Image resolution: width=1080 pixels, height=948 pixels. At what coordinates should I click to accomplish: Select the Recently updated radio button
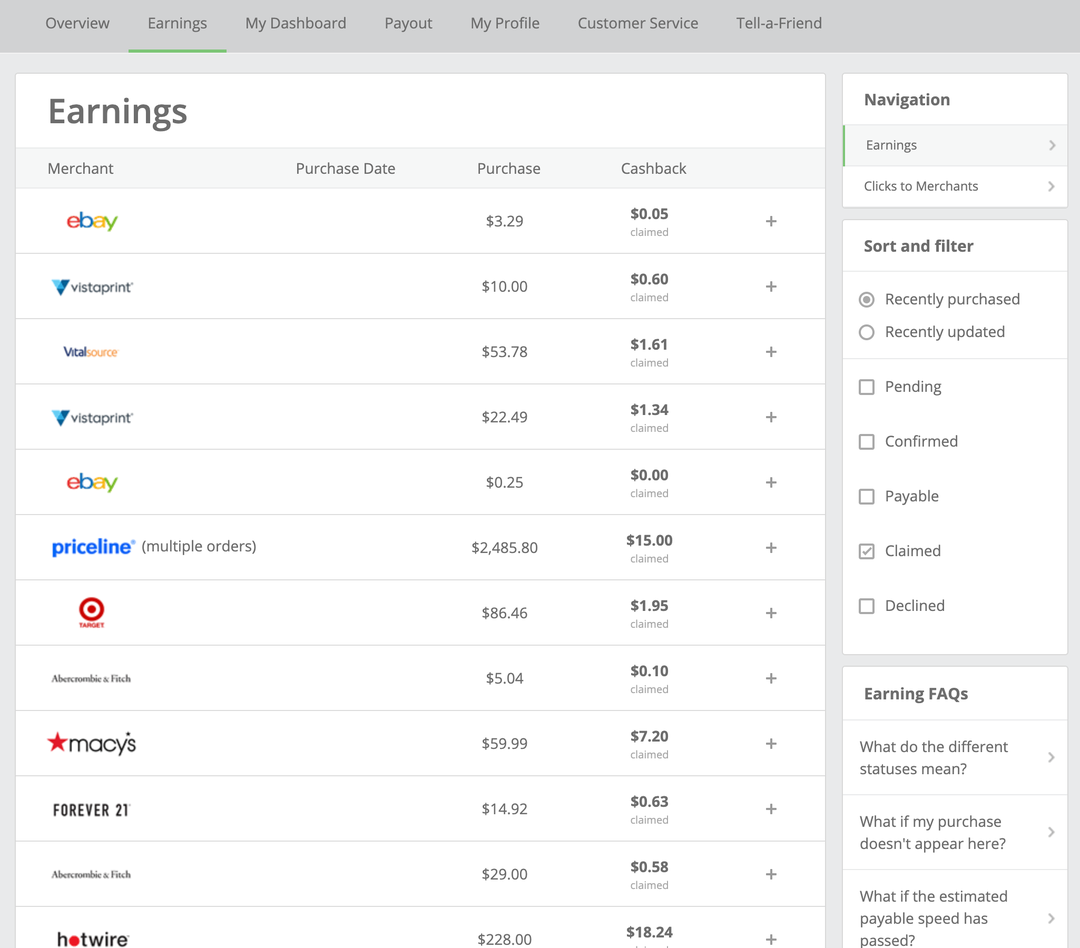coord(866,332)
